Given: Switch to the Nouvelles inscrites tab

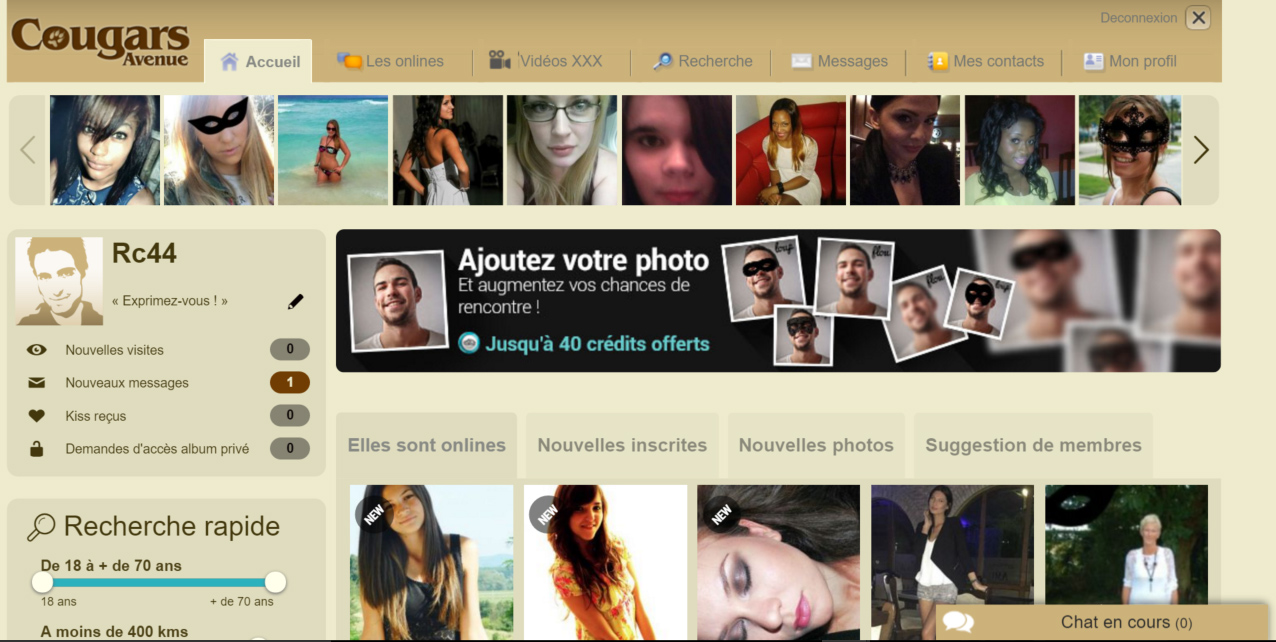Looking at the screenshot, I should click(x=622, y=446).
